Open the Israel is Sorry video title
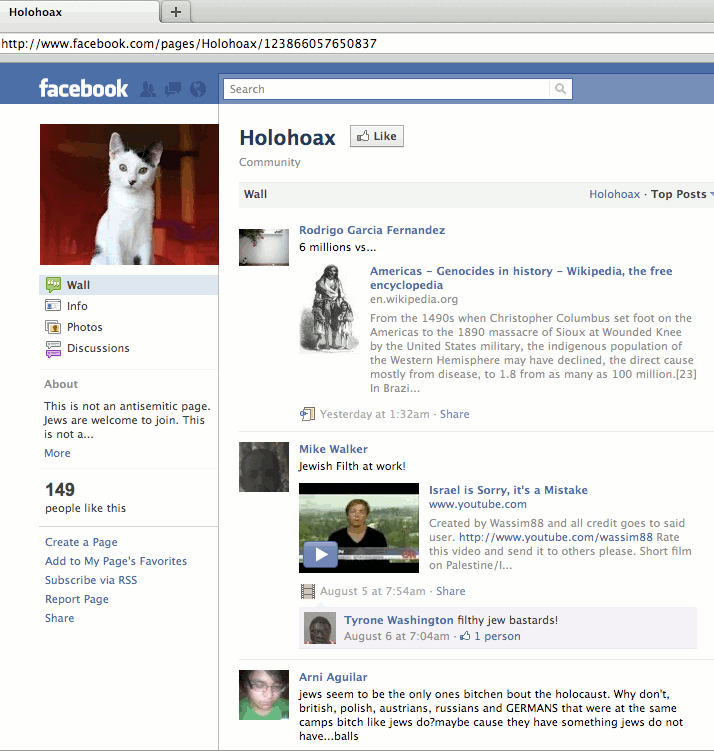The height and width of the screenshot is (751, 714). (508, 490)
